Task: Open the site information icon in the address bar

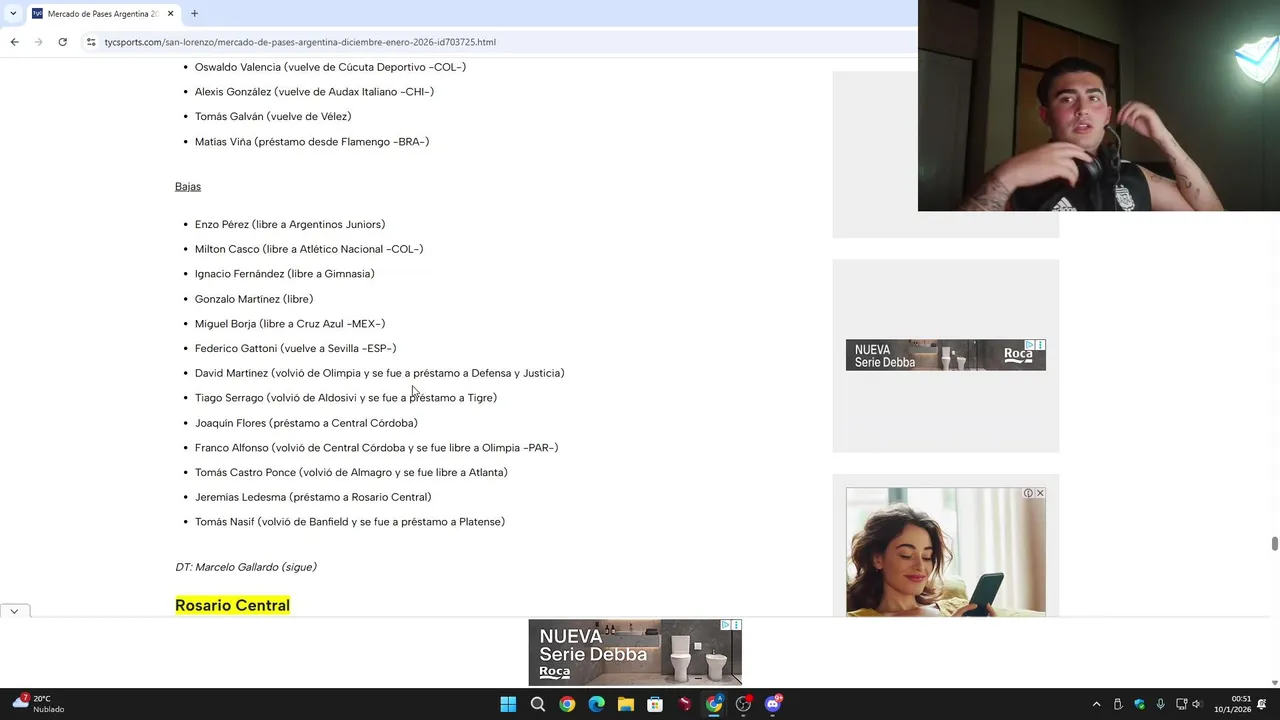Action: (91, 42)
